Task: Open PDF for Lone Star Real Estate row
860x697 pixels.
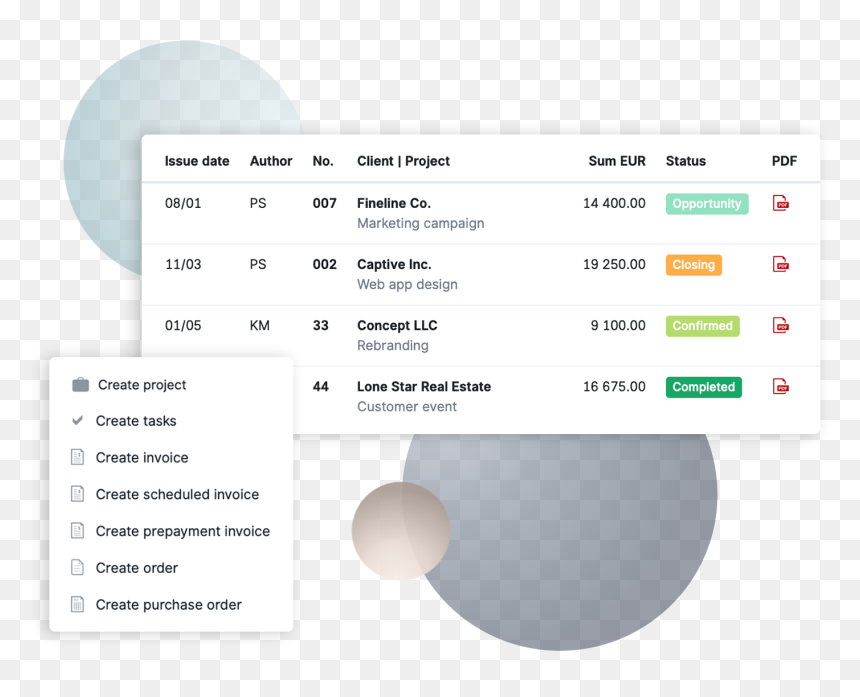Action: click(x=780, y=387)
